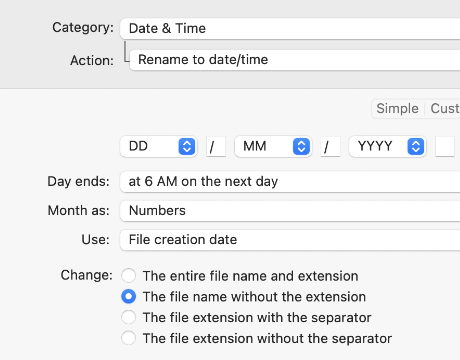Open the 'Use' File creation date dropdown
This screenshot has width=460, height=360.
pos(290,240)
